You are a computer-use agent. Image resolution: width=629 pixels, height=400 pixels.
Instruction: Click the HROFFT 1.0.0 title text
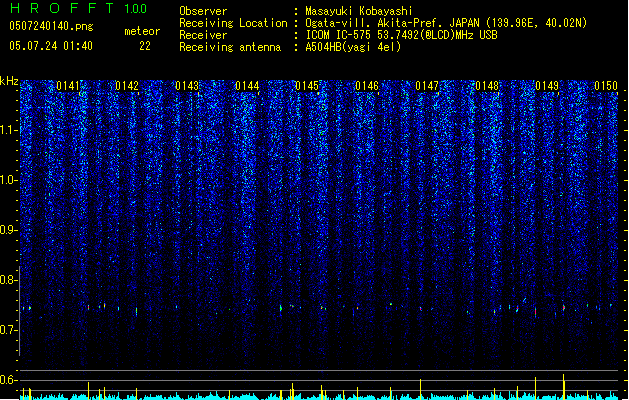[x=78, y=8]
